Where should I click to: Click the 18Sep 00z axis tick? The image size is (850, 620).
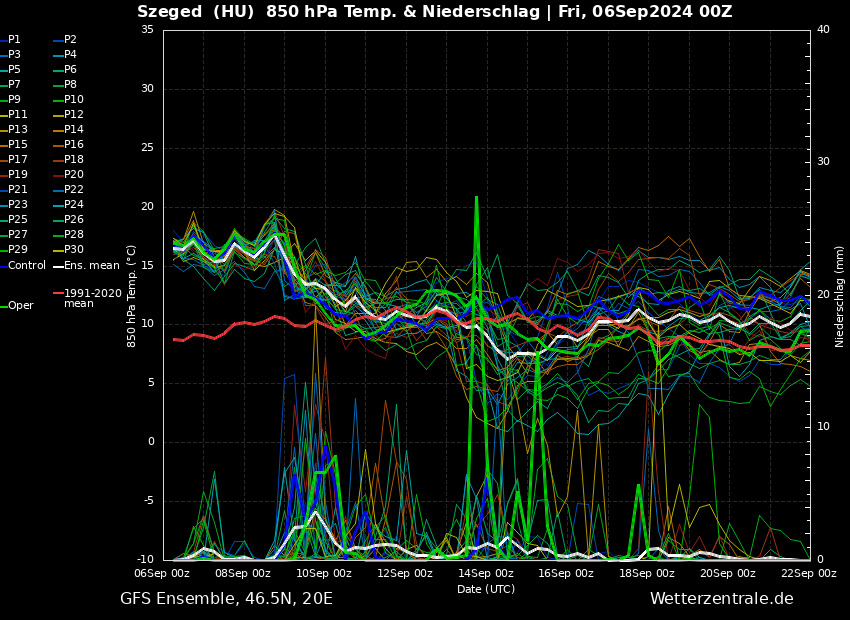tap(647, 574)
